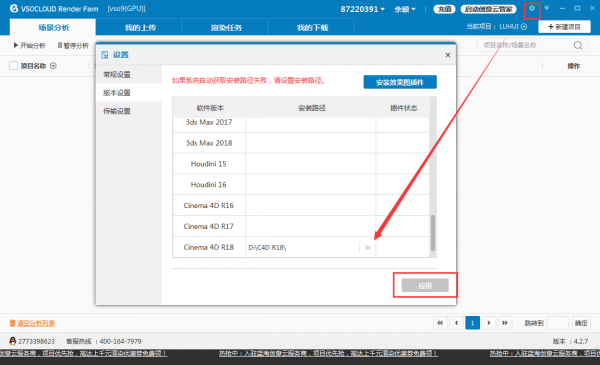The width and height of the screenshot is (600, 365).
Task: Go to the last page arrow
Action: click(505, 323)
